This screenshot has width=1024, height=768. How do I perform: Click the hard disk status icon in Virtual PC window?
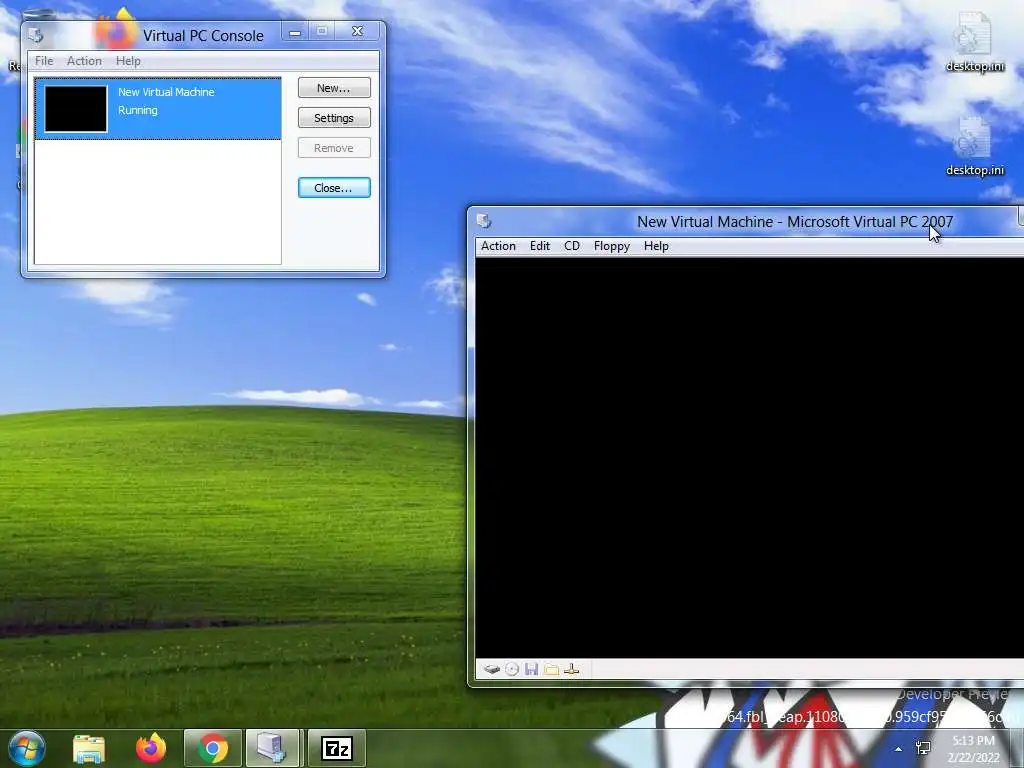492,669
